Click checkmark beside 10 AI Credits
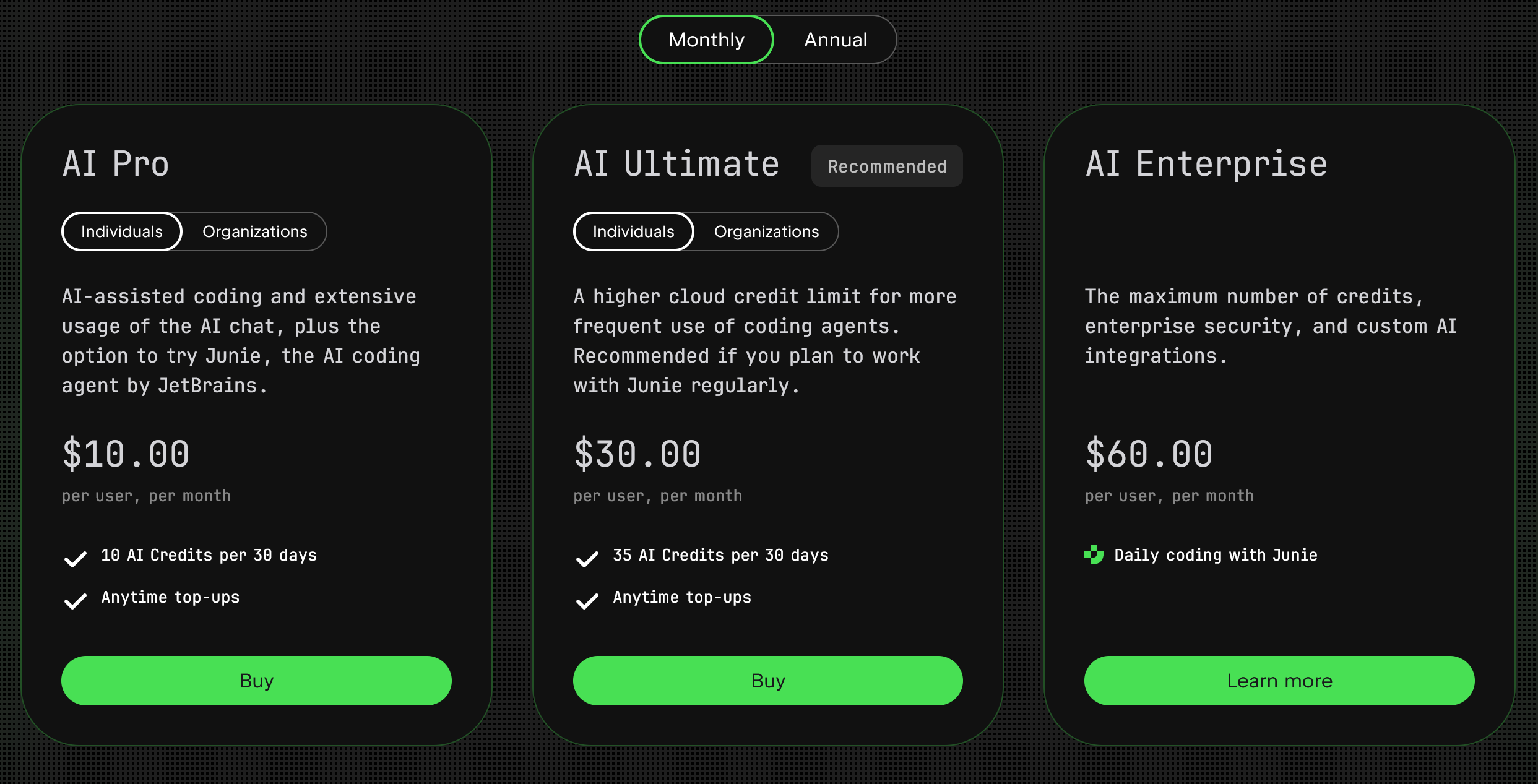This screenshot has width=1538, height=784. [76, 559]
